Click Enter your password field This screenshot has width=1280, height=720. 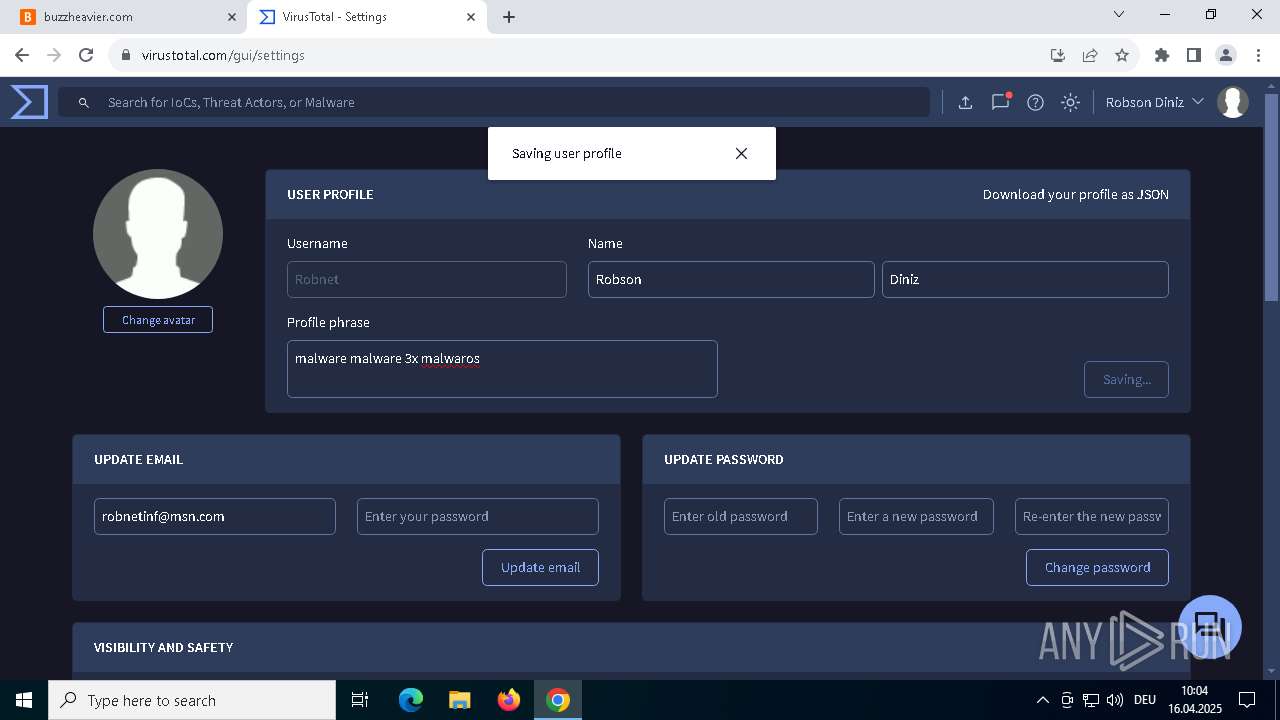click(478, 516)
